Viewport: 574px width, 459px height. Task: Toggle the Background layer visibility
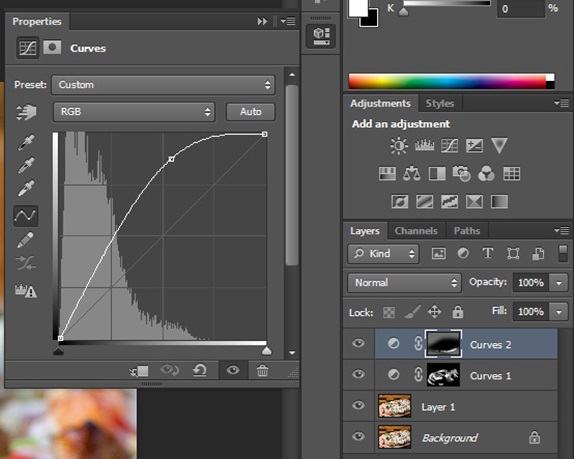coord(358,436)
